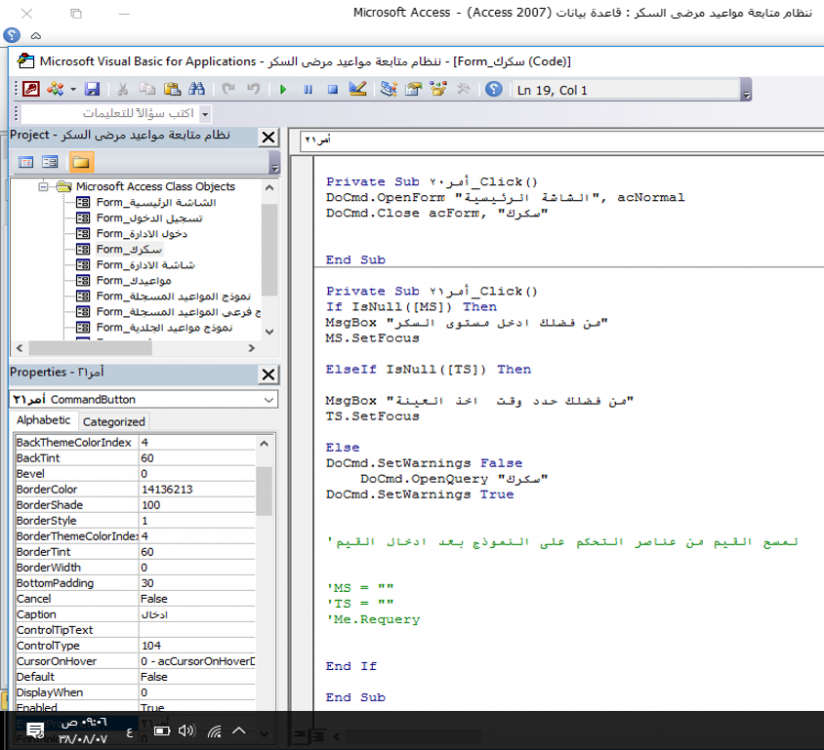Viewport: 824px width, 750px height.
Task: Click the Cancel property value False
Action: [197, 599]
